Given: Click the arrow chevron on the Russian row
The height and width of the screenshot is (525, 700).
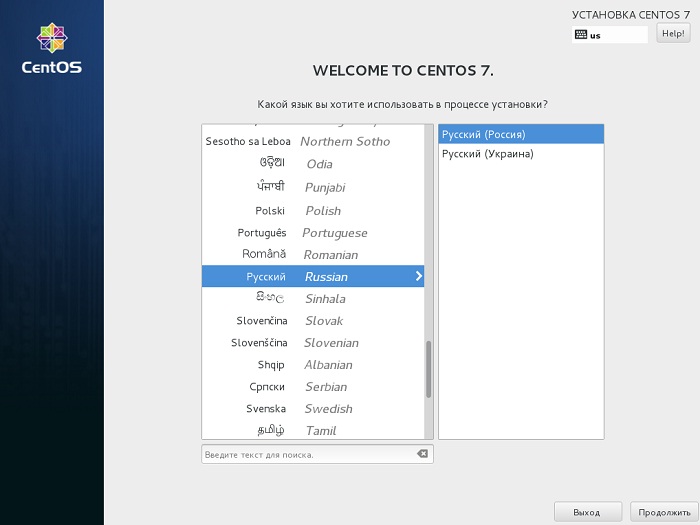Looking at the screenshot, I should tap(418, 276).
